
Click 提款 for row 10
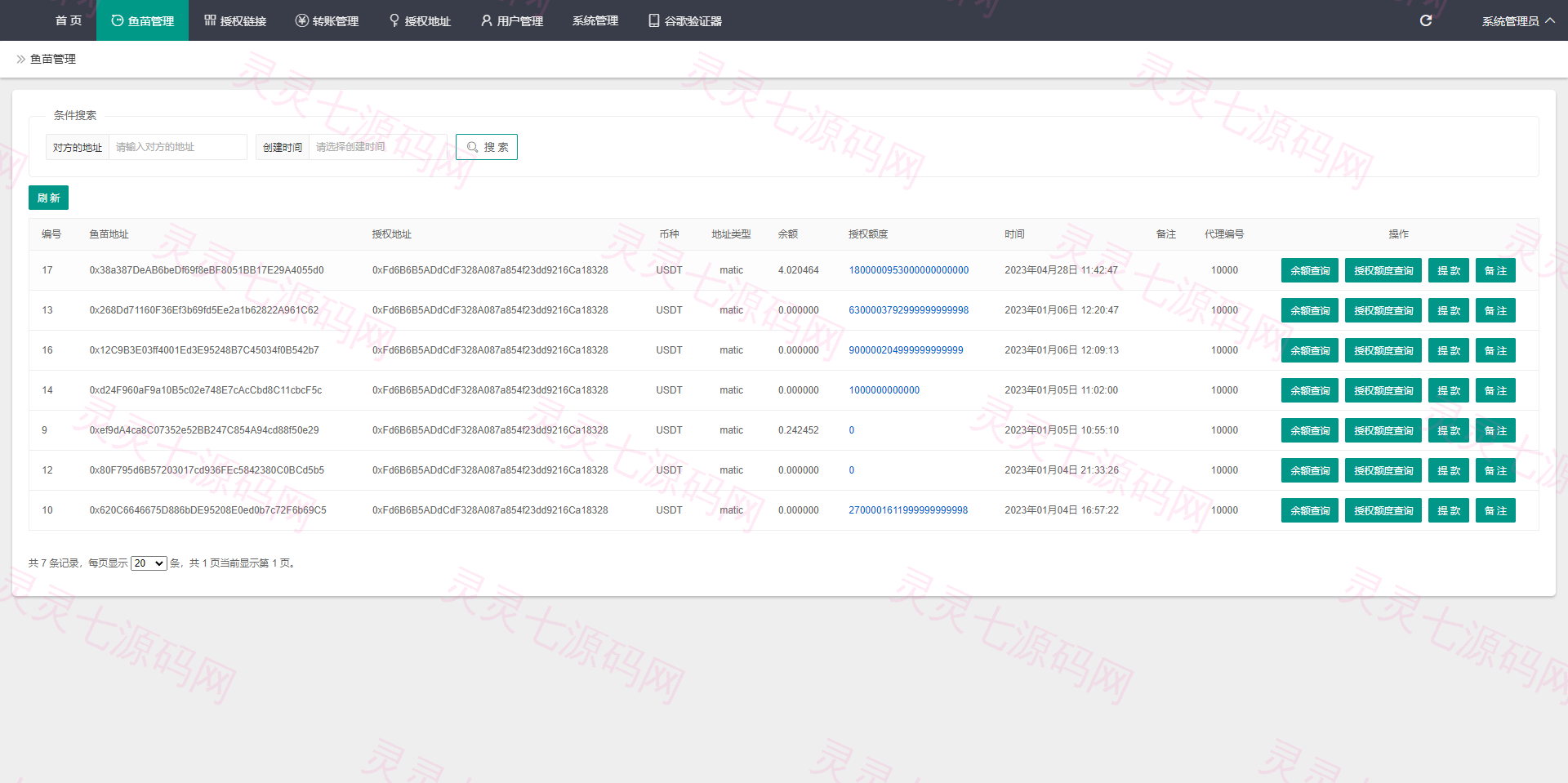point(1449,510)
